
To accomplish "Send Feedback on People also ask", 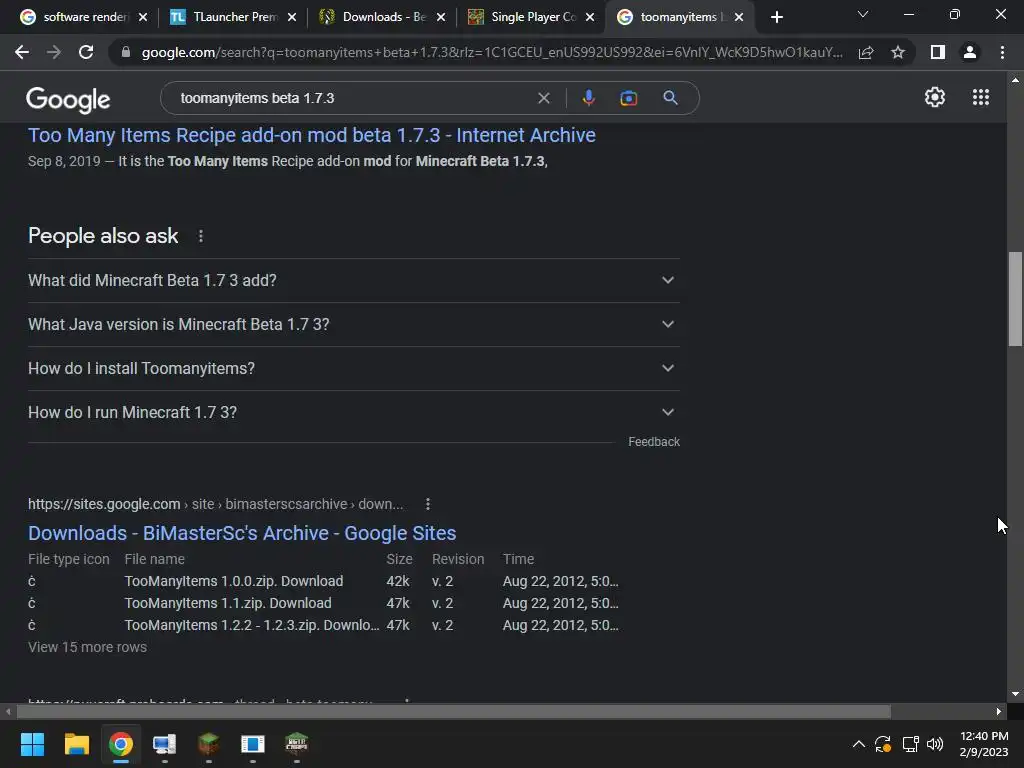I will tap(654, 442).
